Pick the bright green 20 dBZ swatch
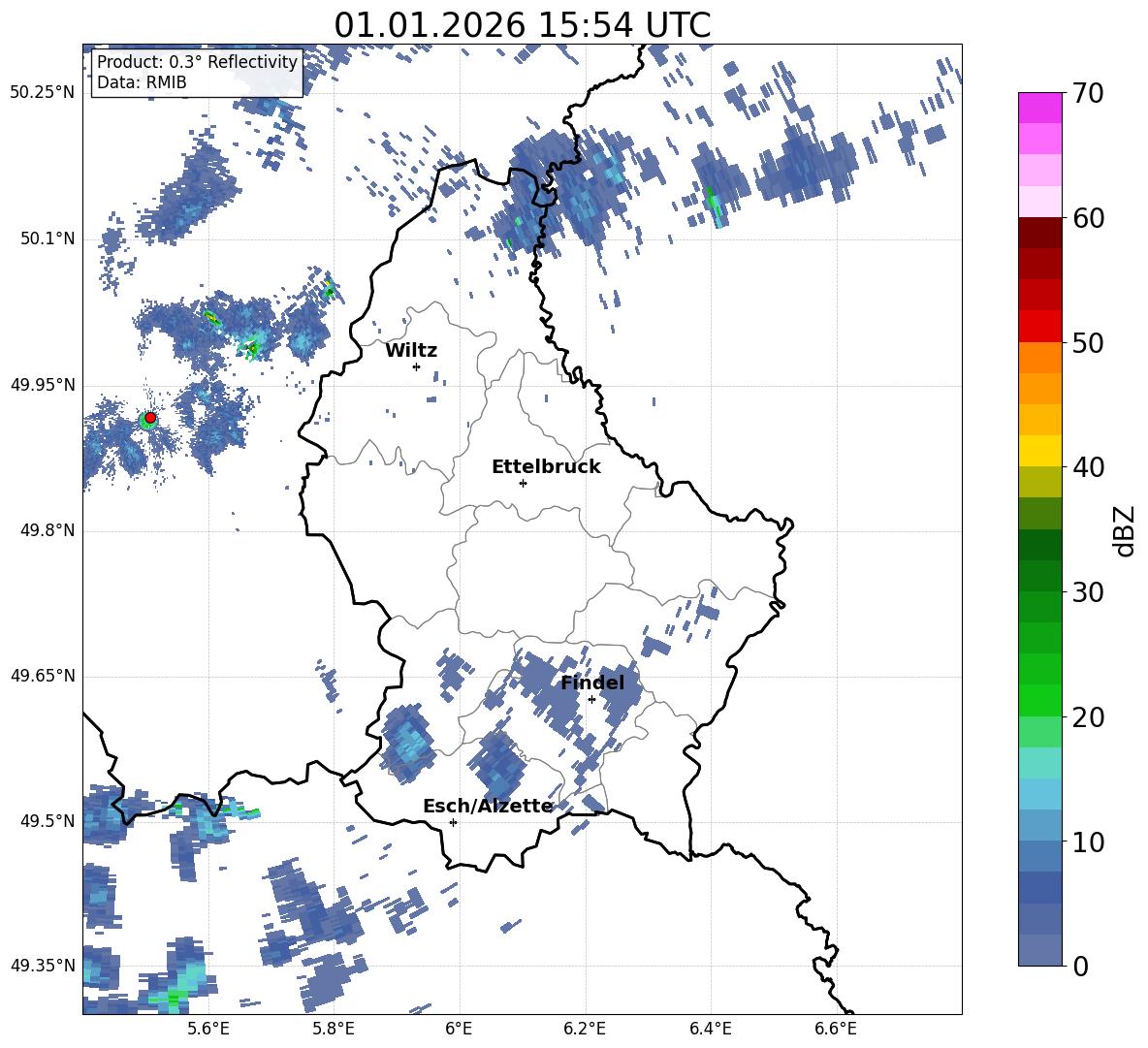 [1039, 700]
